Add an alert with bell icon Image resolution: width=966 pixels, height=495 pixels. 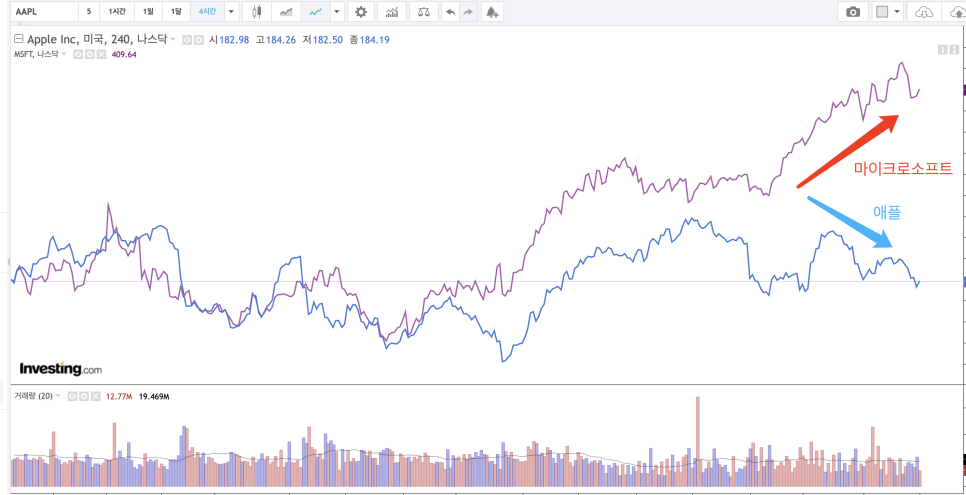tap(492, 12)
